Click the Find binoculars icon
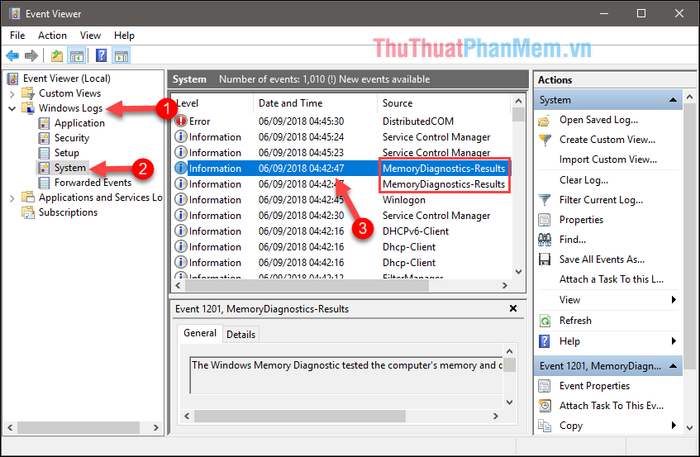Viewport: 700px width, 457px height. point(545,240)
